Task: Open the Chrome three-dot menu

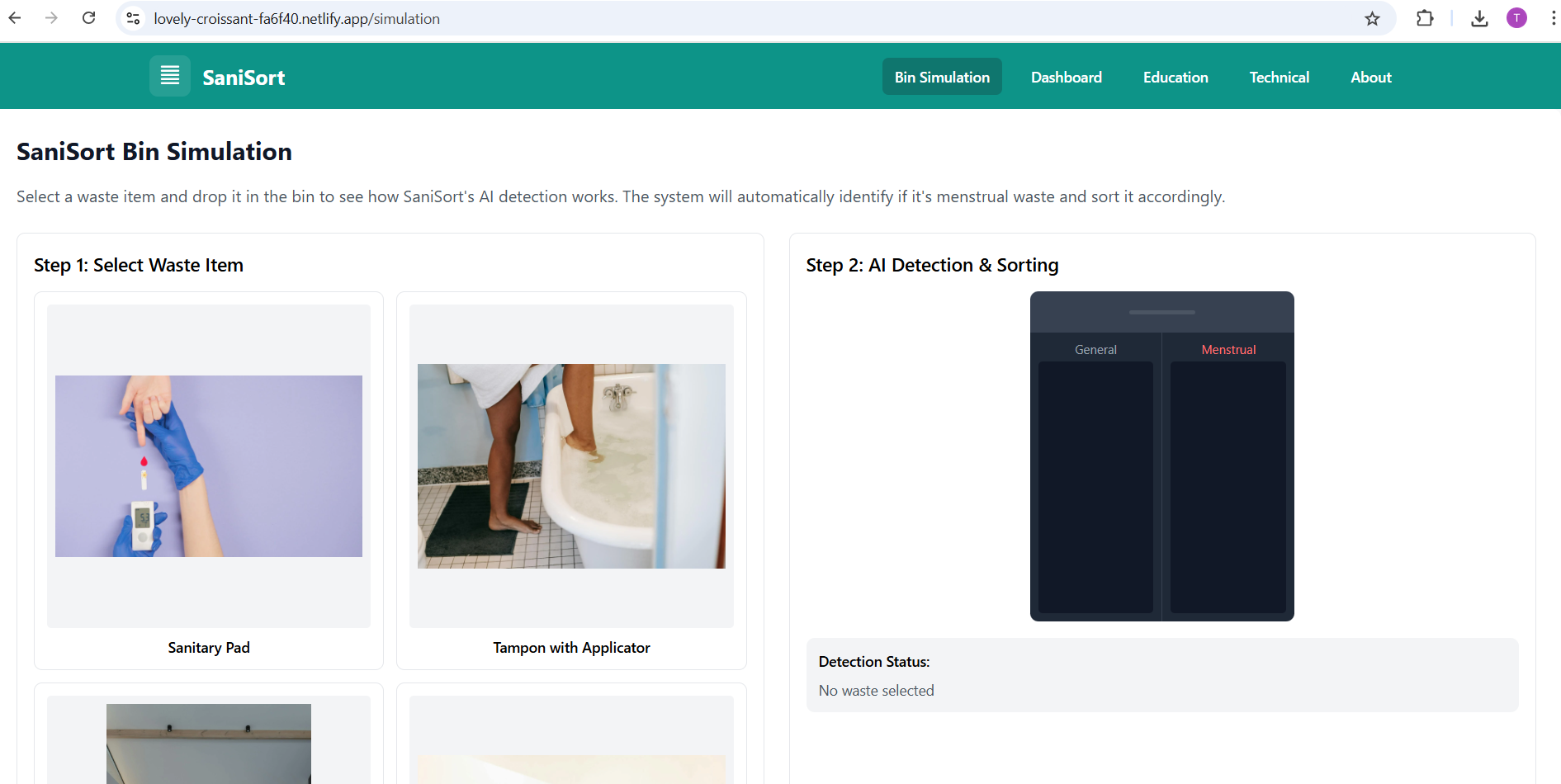Action: pos(1553,18)
